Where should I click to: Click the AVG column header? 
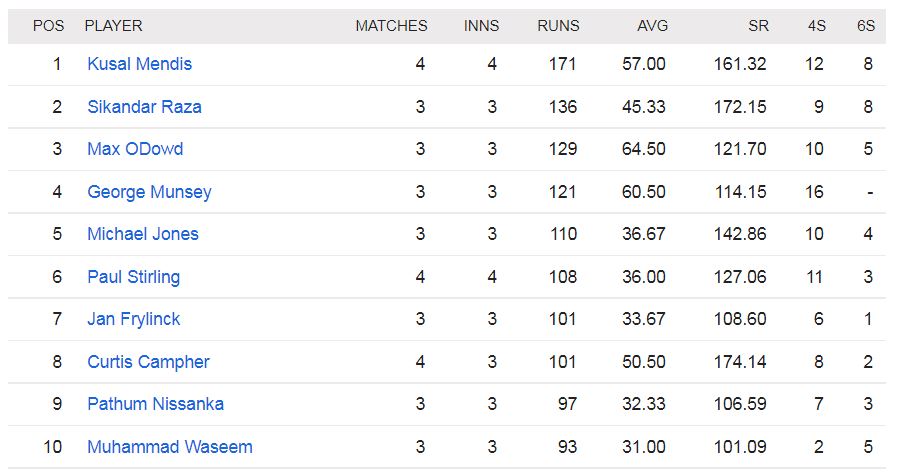tap(652, 26)
